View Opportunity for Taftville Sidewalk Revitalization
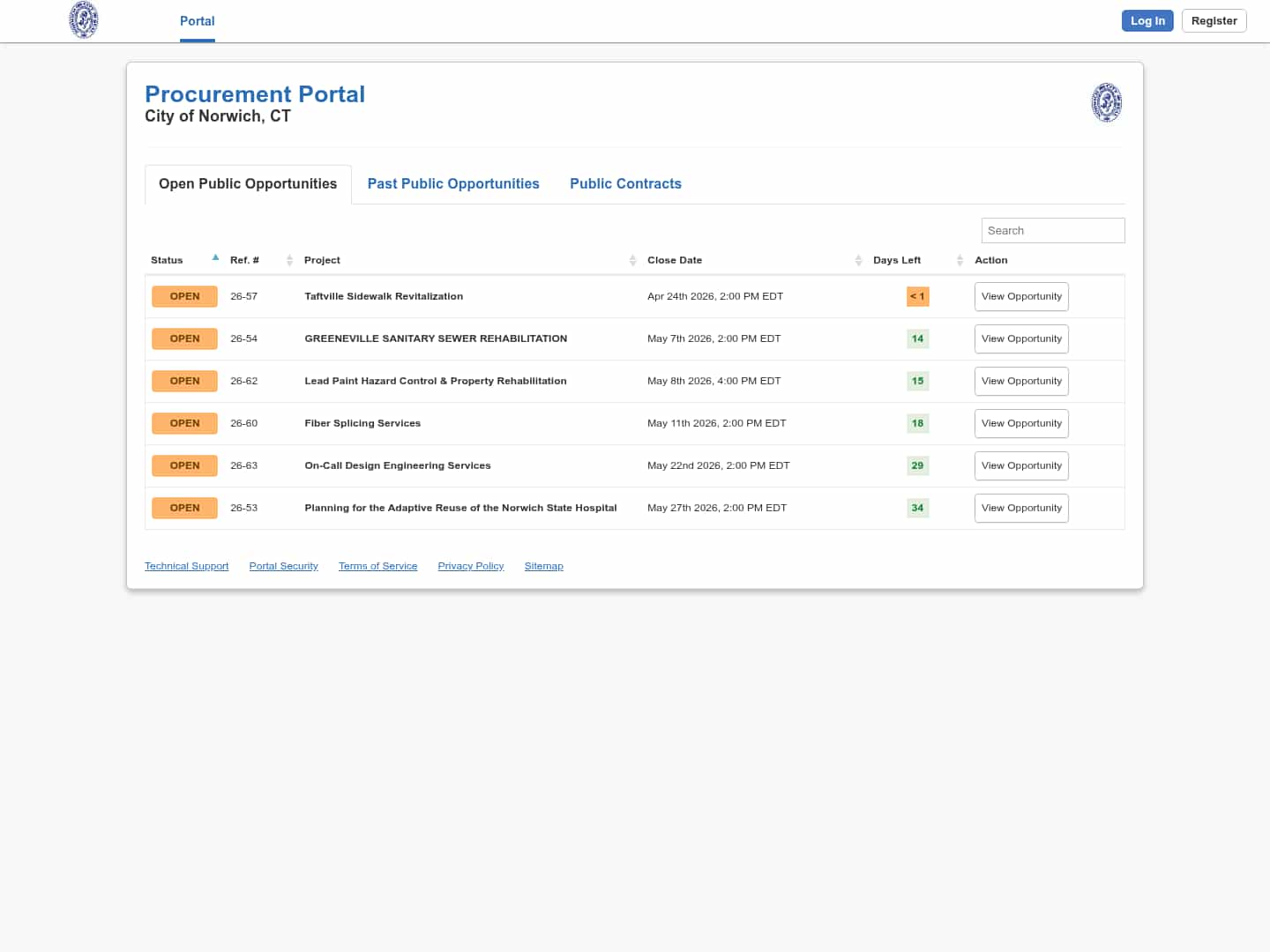Viewport: 1270px width, 952px height. (x=1021, y=296)
